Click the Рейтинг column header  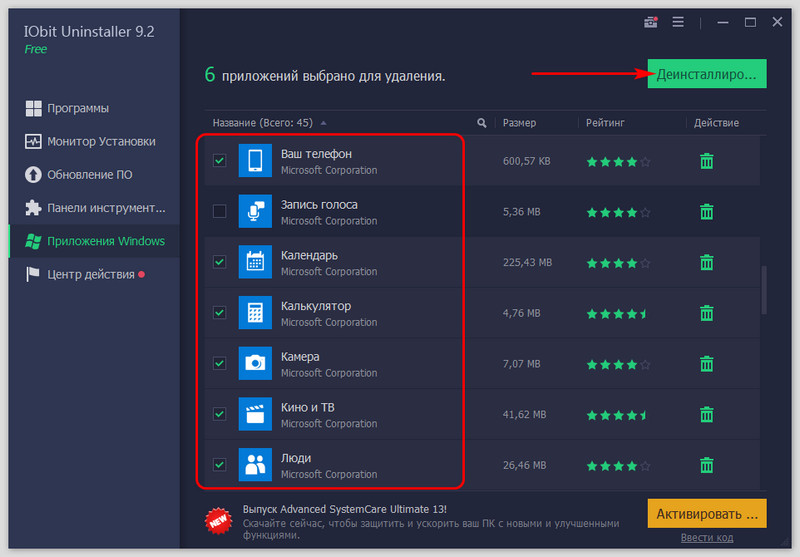[605, 123]
